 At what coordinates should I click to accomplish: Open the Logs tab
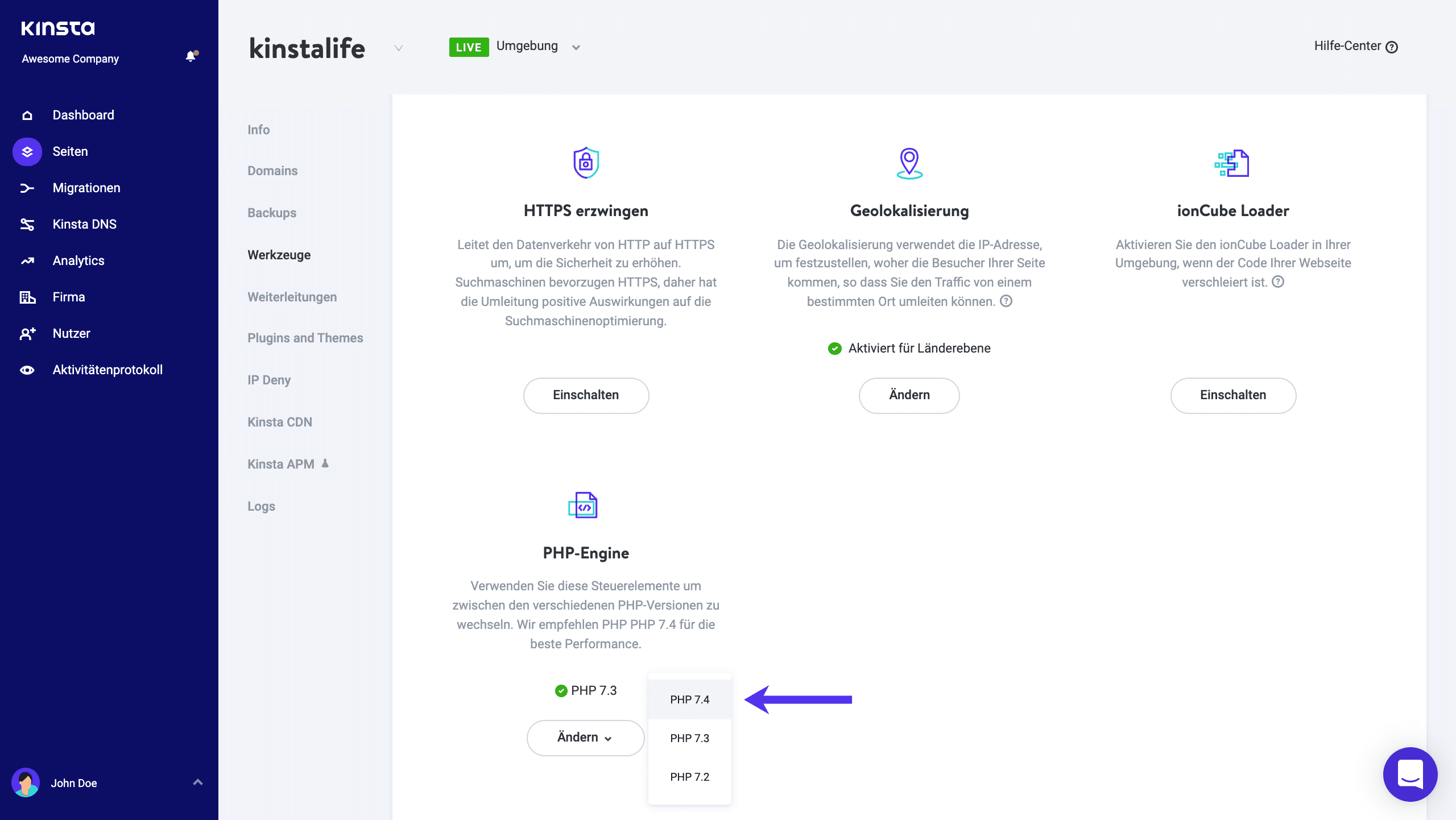(x=261, y=507)
